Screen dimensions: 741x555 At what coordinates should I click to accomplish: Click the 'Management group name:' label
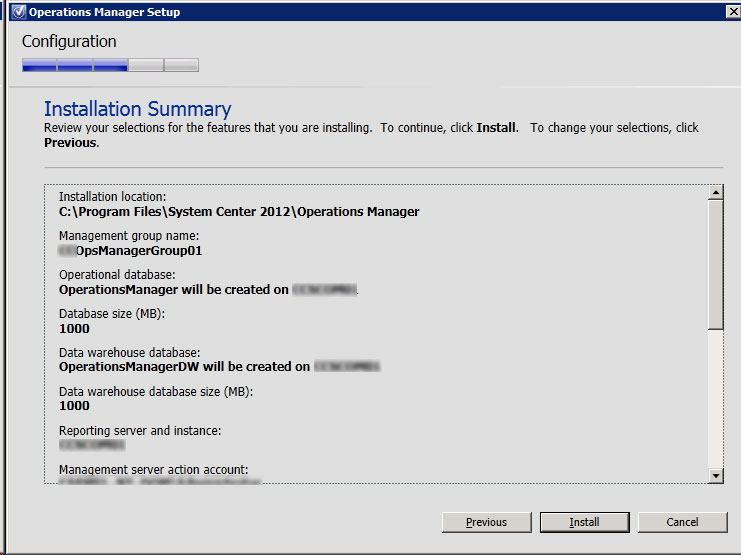click(129, 235)
